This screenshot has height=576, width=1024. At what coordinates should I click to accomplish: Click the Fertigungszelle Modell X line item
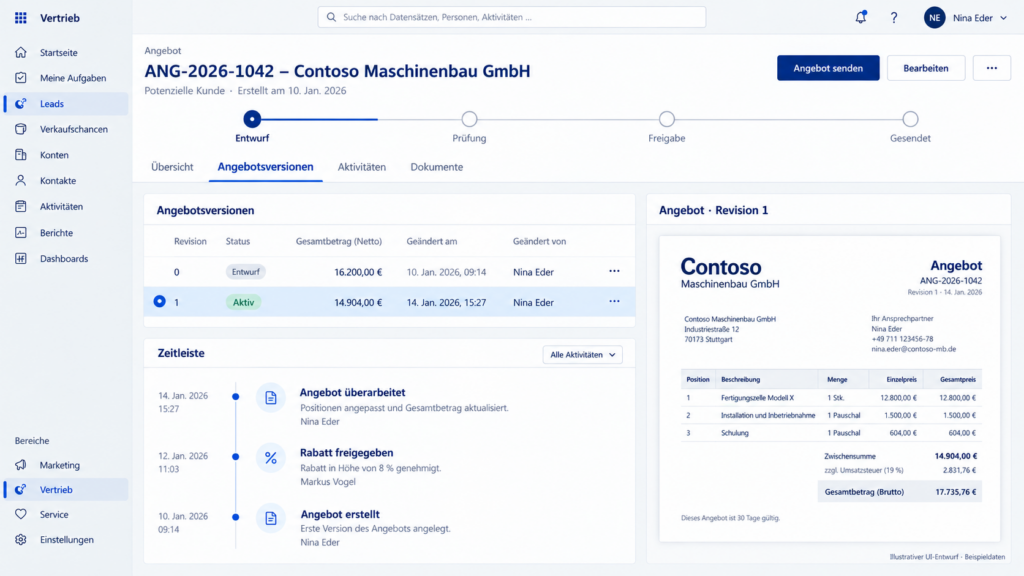pyautogui.click(x=758, y=397)
